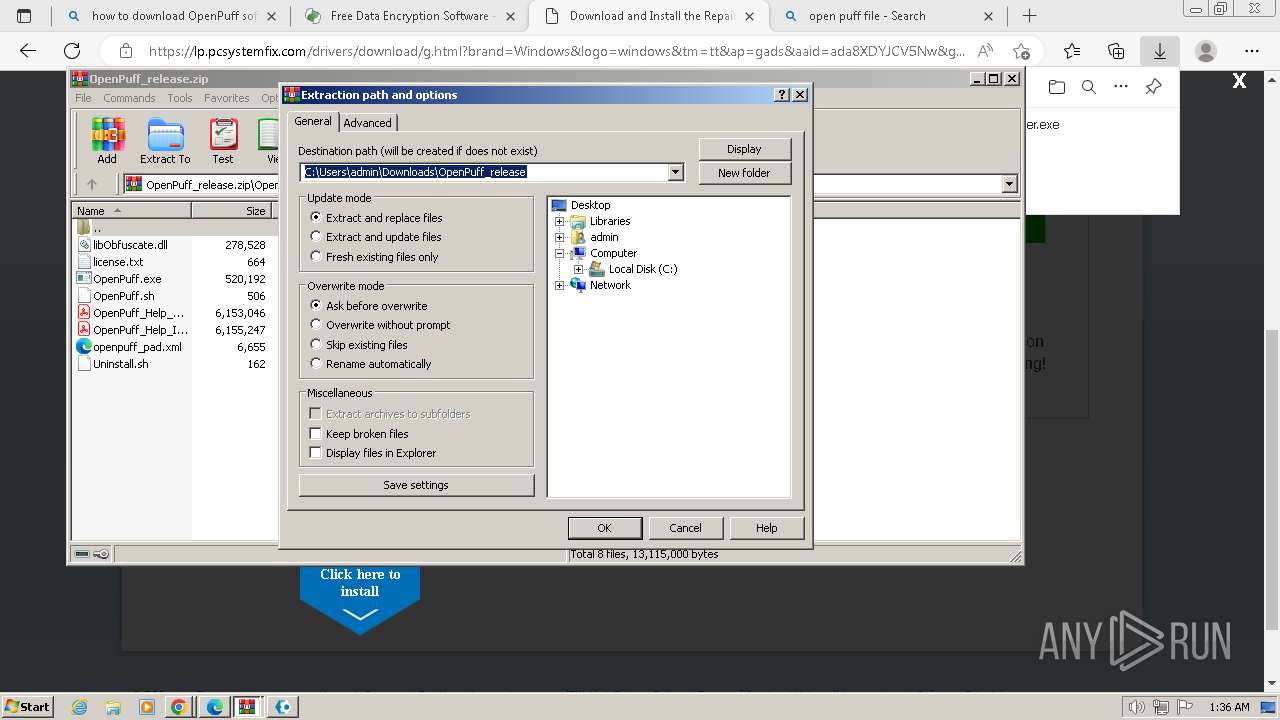The height and width of the screenshot is (720, 1280).
Task: Open Edge Collections icon
Action: (x=1116, y=51)
